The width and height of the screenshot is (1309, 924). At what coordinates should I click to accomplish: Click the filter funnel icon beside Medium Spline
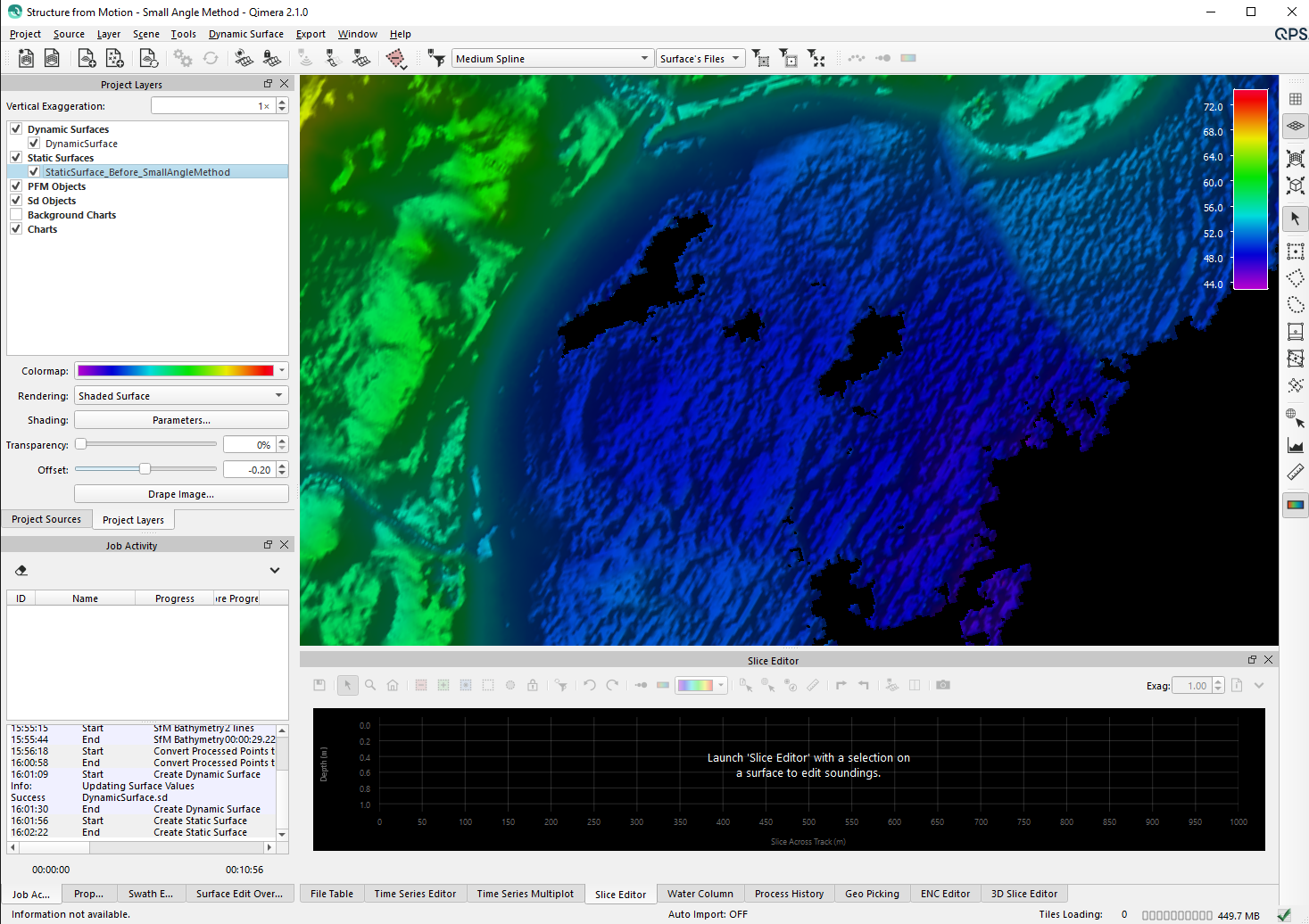pos(436,59)
